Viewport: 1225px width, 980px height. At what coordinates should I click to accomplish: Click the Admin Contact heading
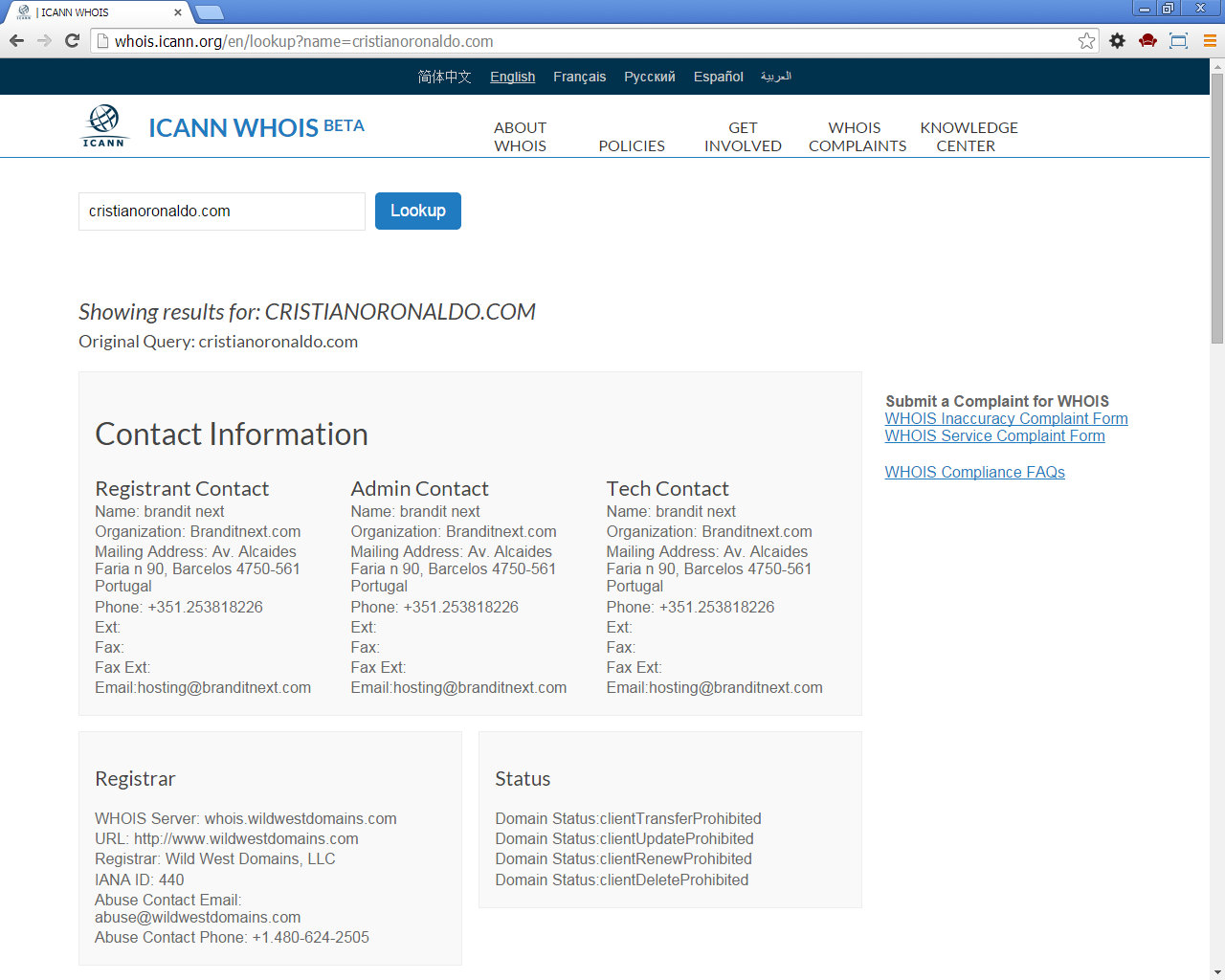419,488
